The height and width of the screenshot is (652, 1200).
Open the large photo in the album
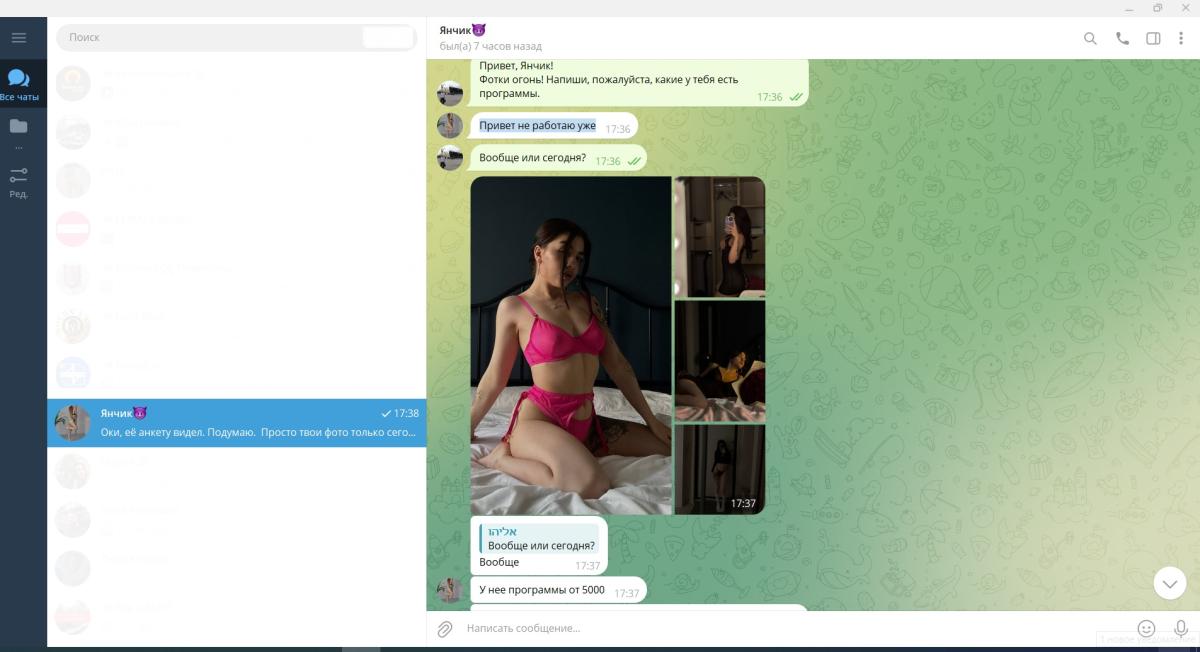tap(571, 346)
